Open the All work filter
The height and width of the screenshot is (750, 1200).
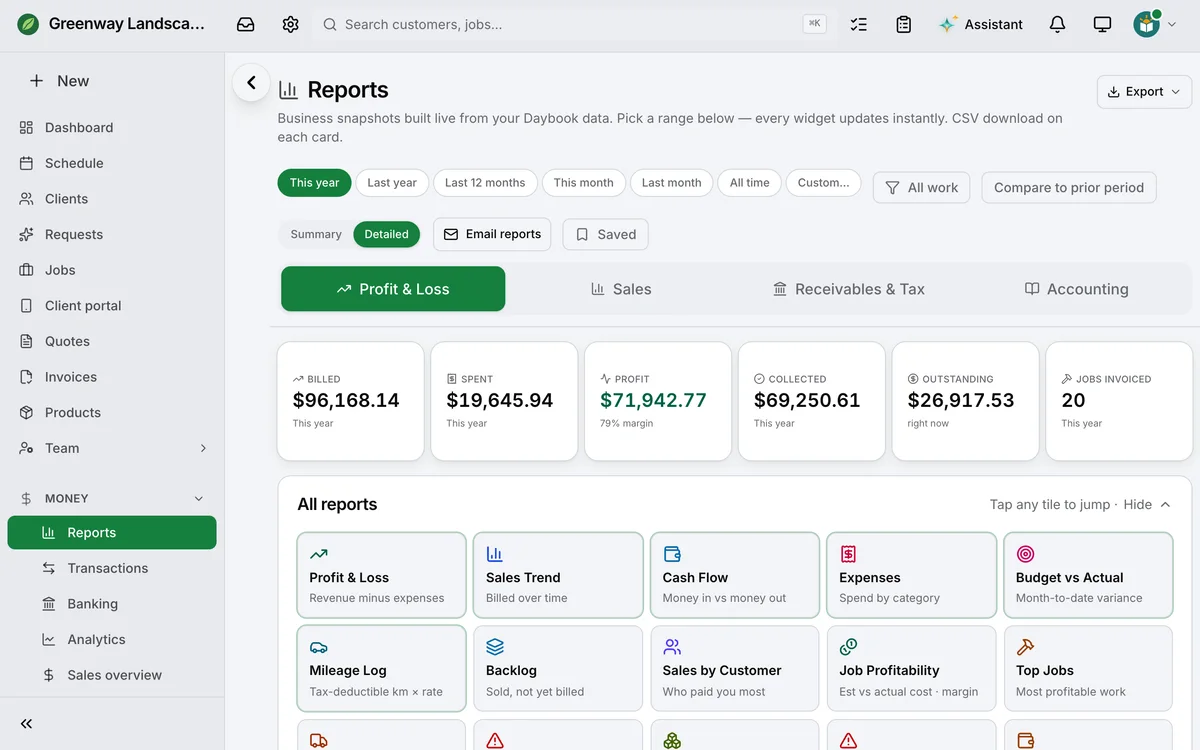click(x=921, y=187)
